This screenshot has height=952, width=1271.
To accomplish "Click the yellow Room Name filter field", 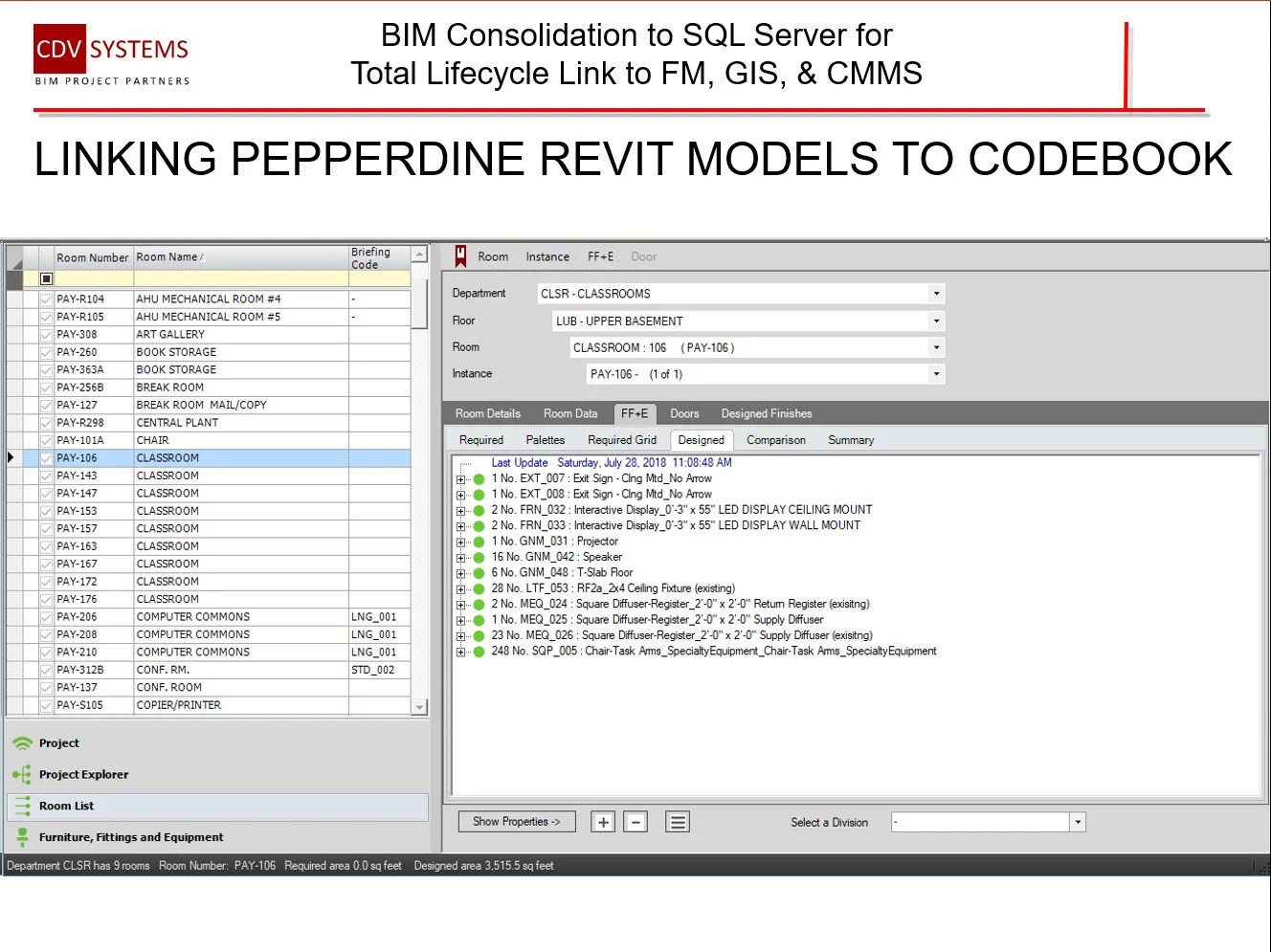I will point(240,278).
